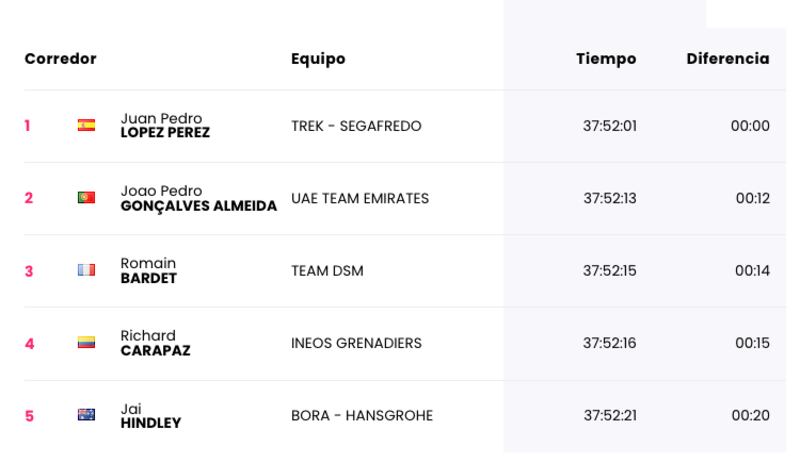Click the Portuguese flag icon

(x=86, y=198)
